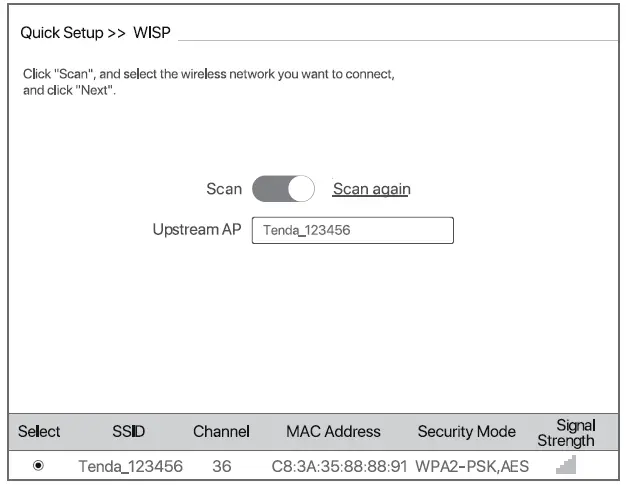Click the Upstream AP label
This screenshot has width=626, height=485.
[197, 229]
